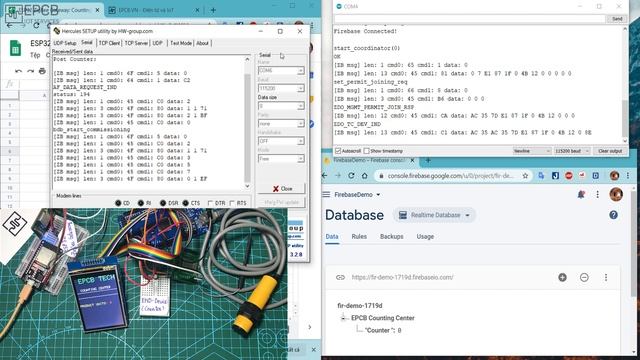Click the Hercules received data scroll-down arrow
Viewport: 640px width, 360px height.
pos(247,186)
